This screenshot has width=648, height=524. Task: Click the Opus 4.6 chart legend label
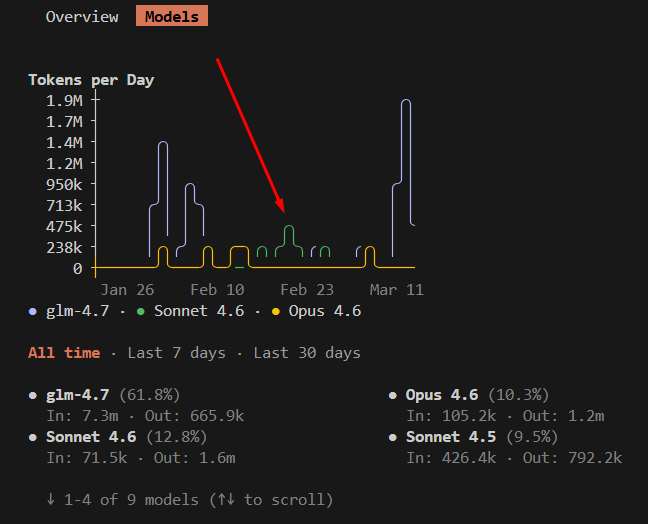pos(325,311)
